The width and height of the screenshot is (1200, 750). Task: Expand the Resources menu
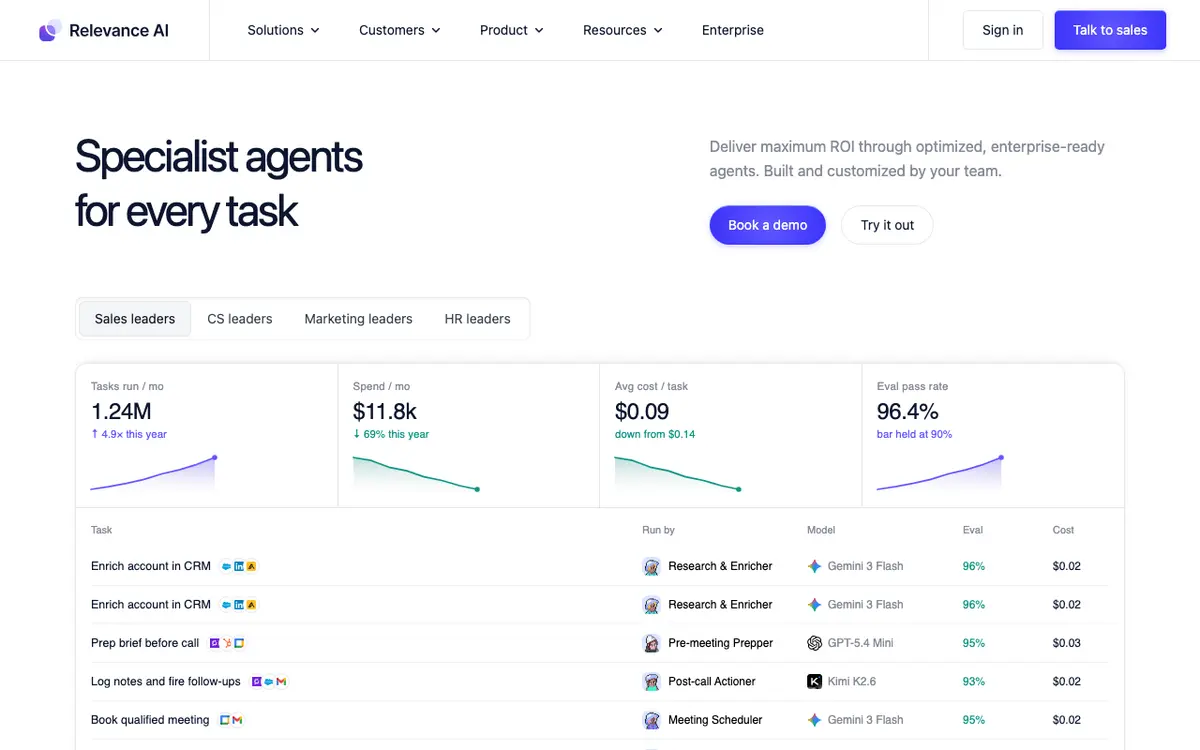[623, 30]
